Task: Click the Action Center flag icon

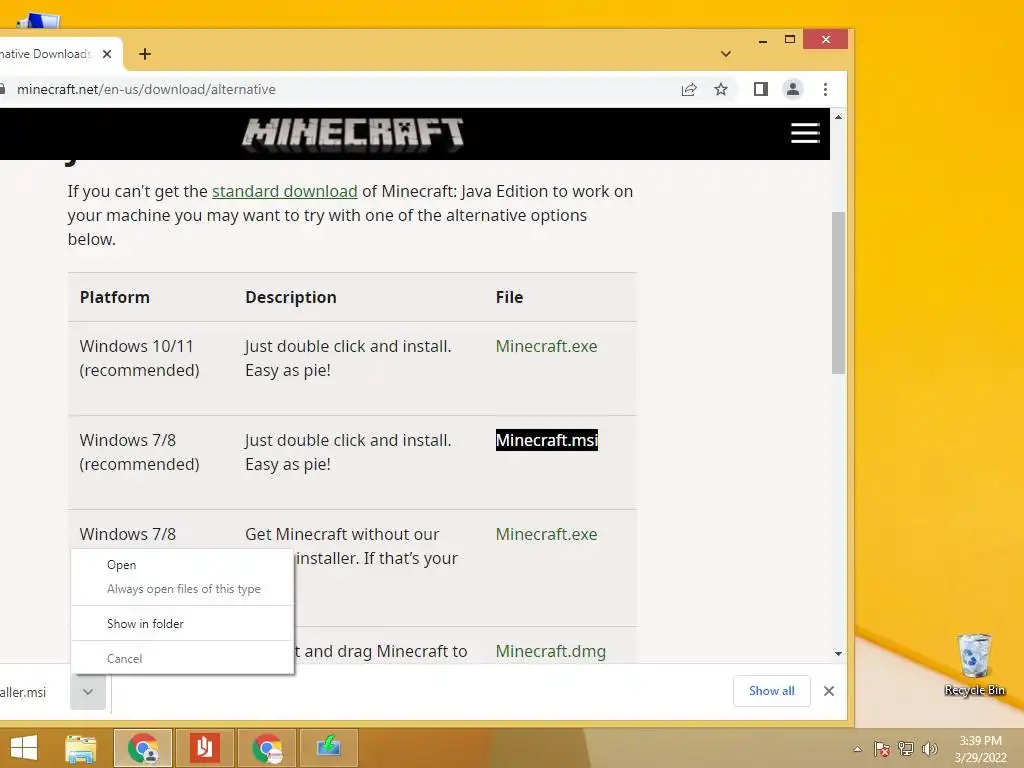Action: [x=881, y=749]
